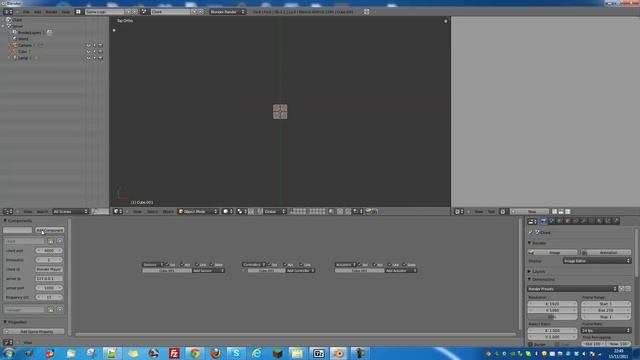Toggle Camera visibility eye in outliner
The image size is (640, 360).
click(88, 45)
